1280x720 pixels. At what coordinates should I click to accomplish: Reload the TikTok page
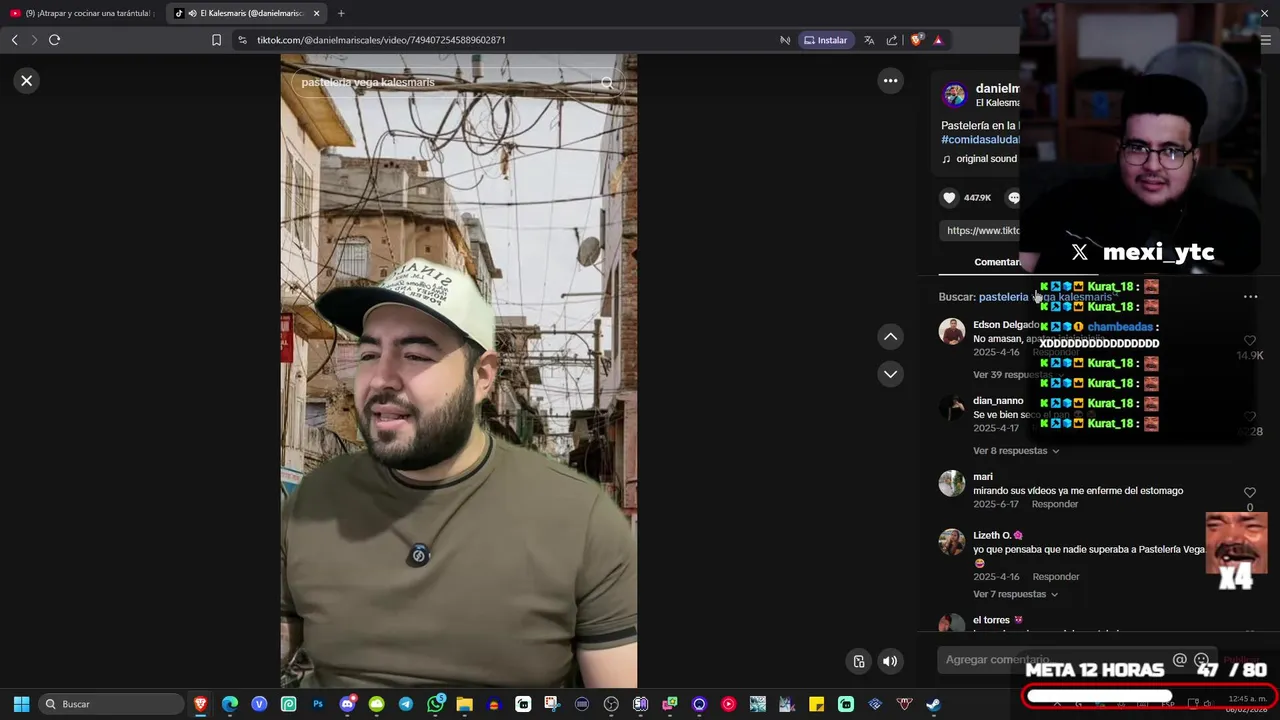(x=55, y=40)
